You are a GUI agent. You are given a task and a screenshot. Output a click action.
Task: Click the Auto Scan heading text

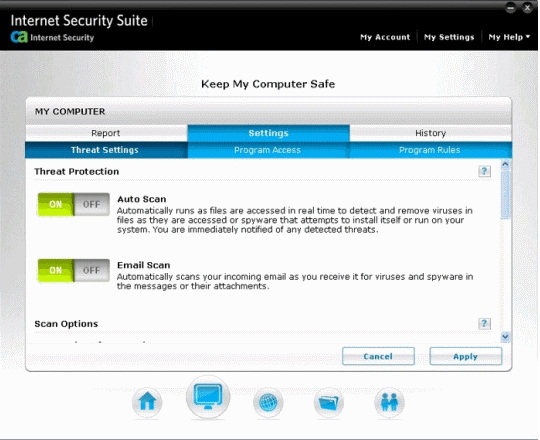click(x=142, y=199)
